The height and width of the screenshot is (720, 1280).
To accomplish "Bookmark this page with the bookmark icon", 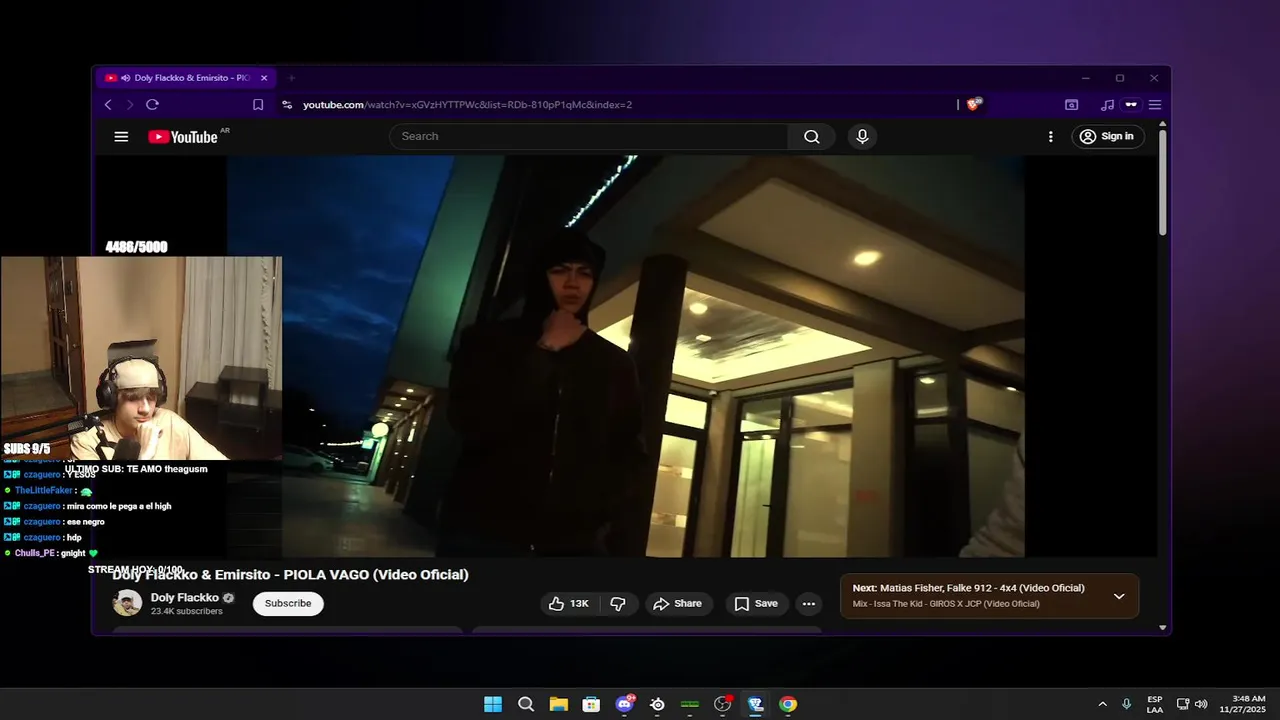I will tap(258, 105).
